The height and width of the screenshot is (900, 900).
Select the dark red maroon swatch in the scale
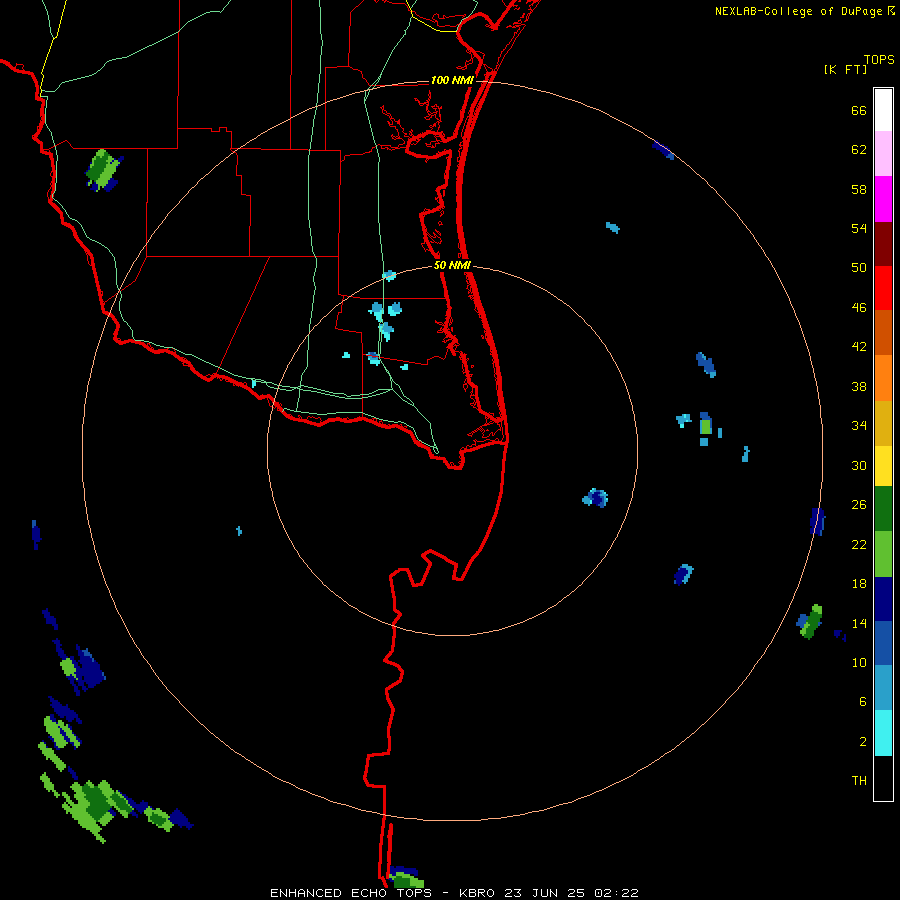click(x=883, y=244)
